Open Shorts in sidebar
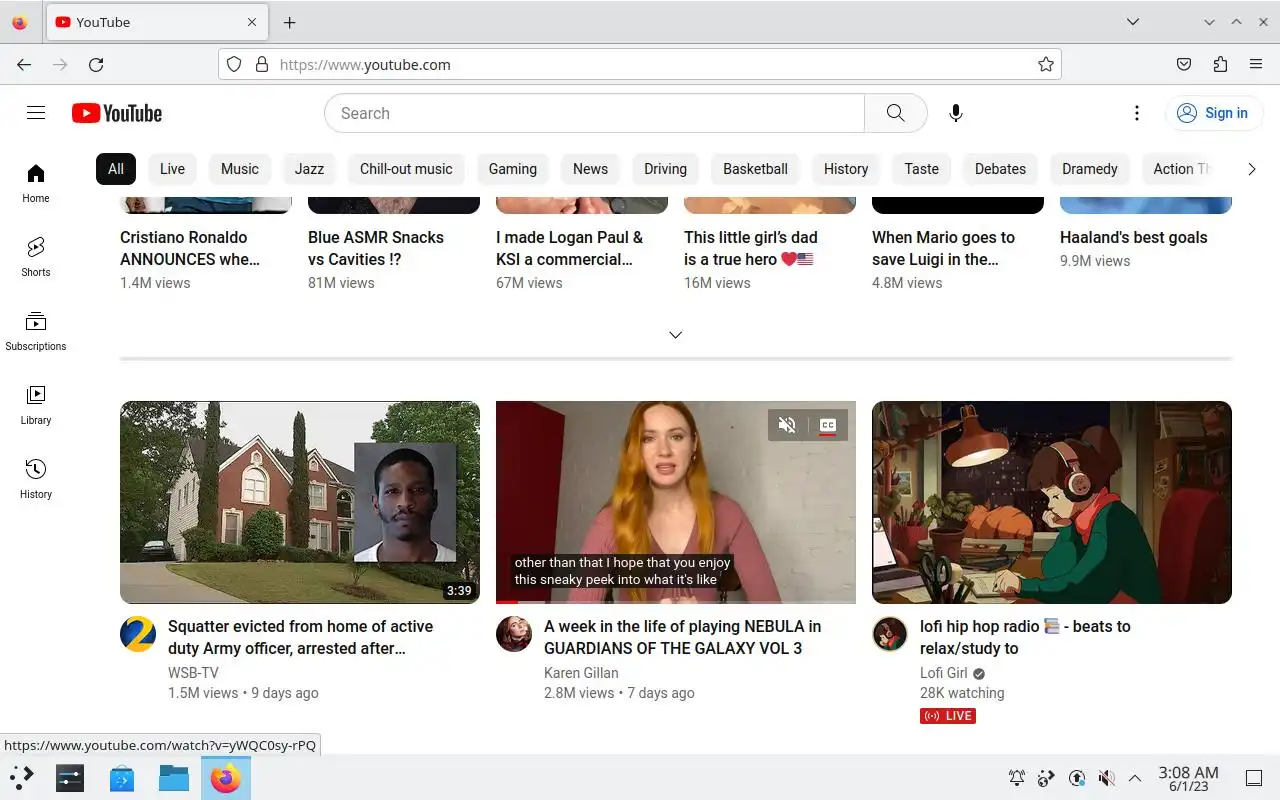 [36, 257]
